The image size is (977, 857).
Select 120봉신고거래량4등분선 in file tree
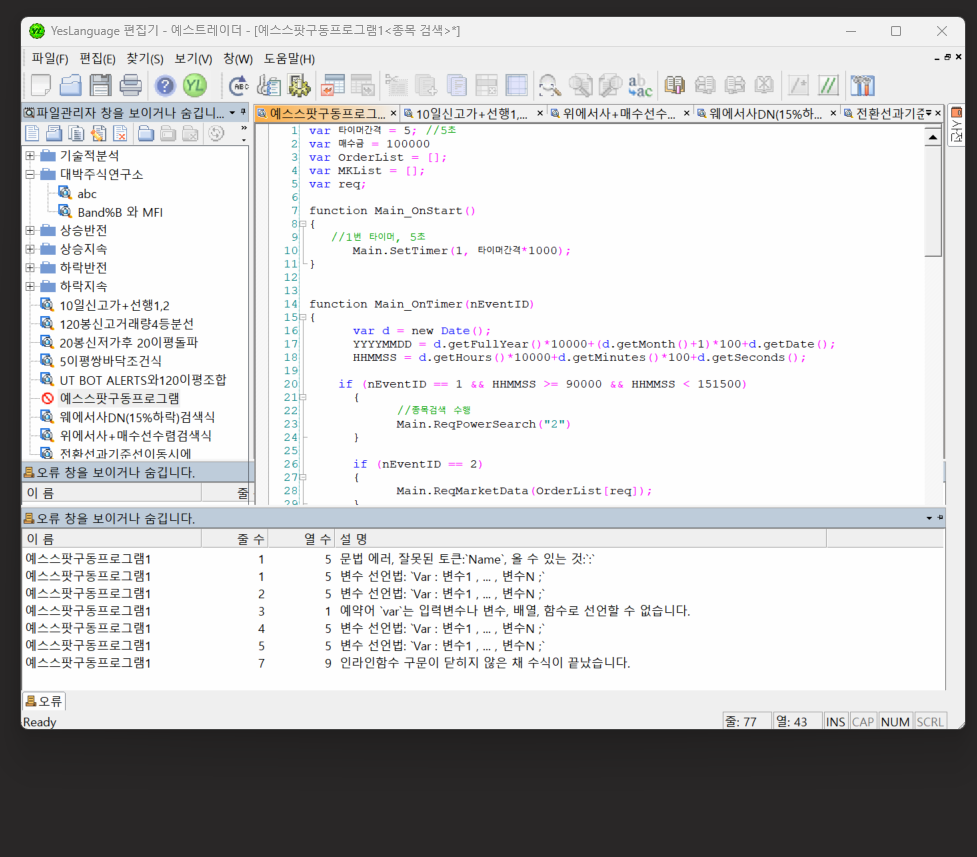[126, 323]
